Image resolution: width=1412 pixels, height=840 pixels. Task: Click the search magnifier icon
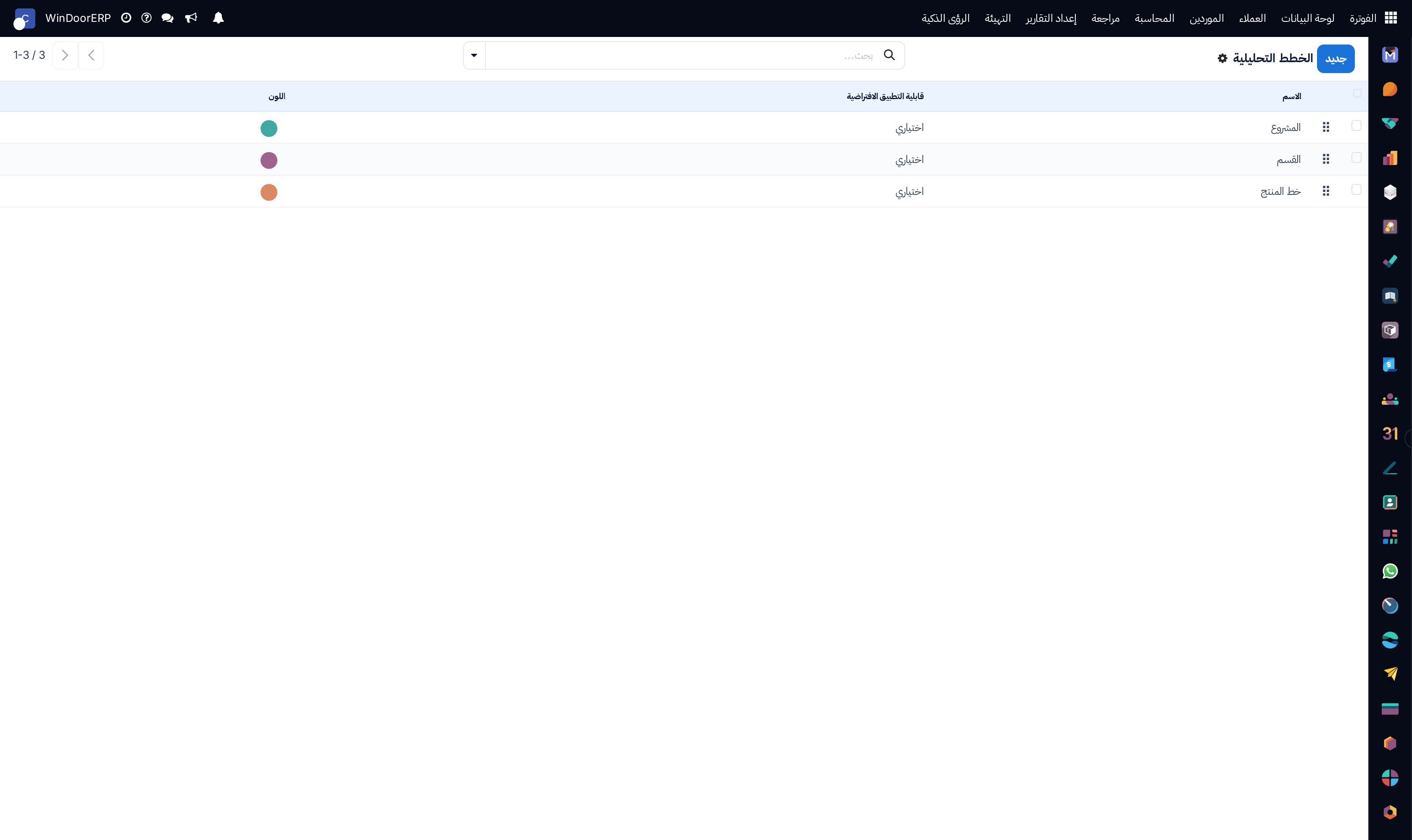889,55
